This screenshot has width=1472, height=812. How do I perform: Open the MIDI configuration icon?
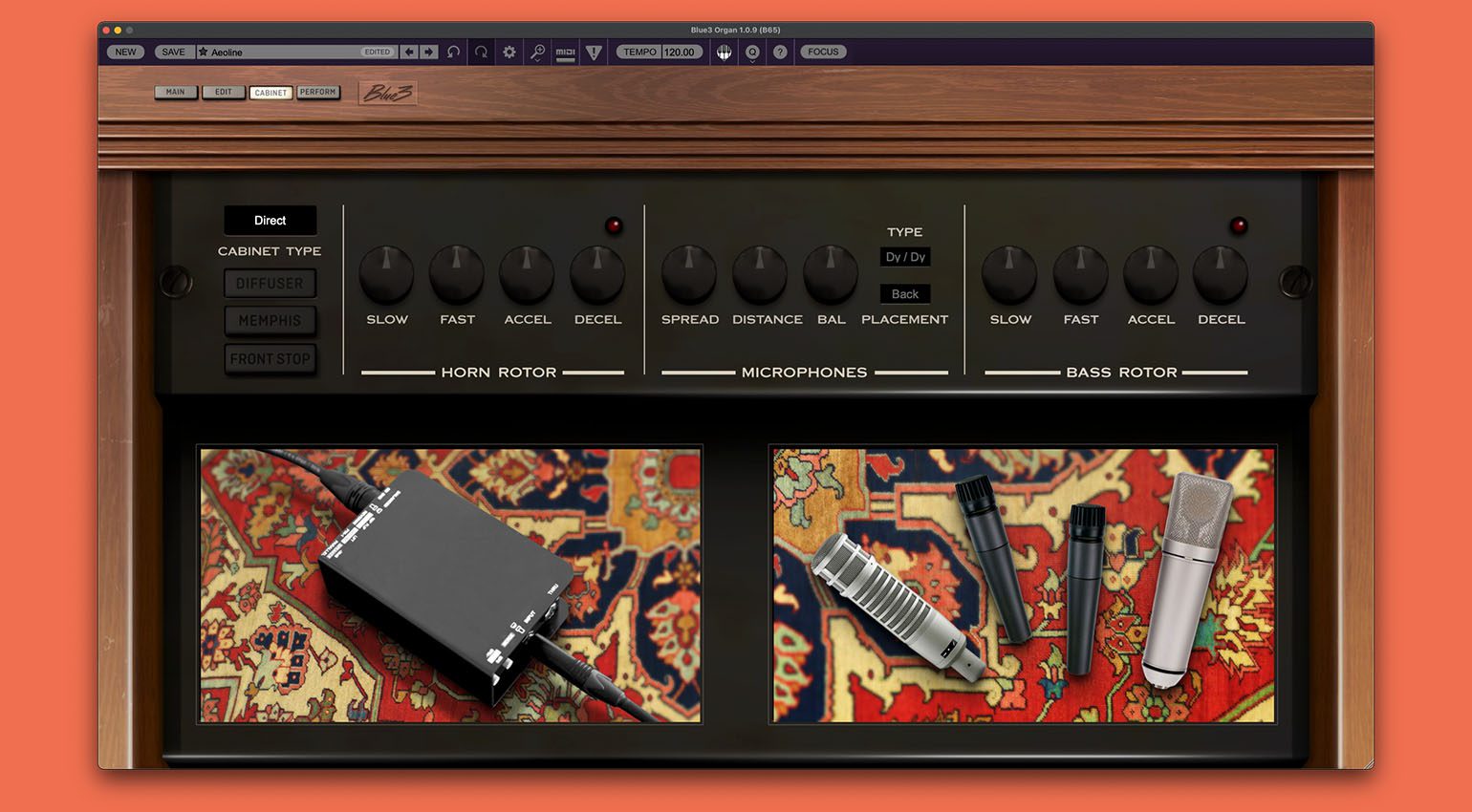pyautogui.click(x=565, y=53)
